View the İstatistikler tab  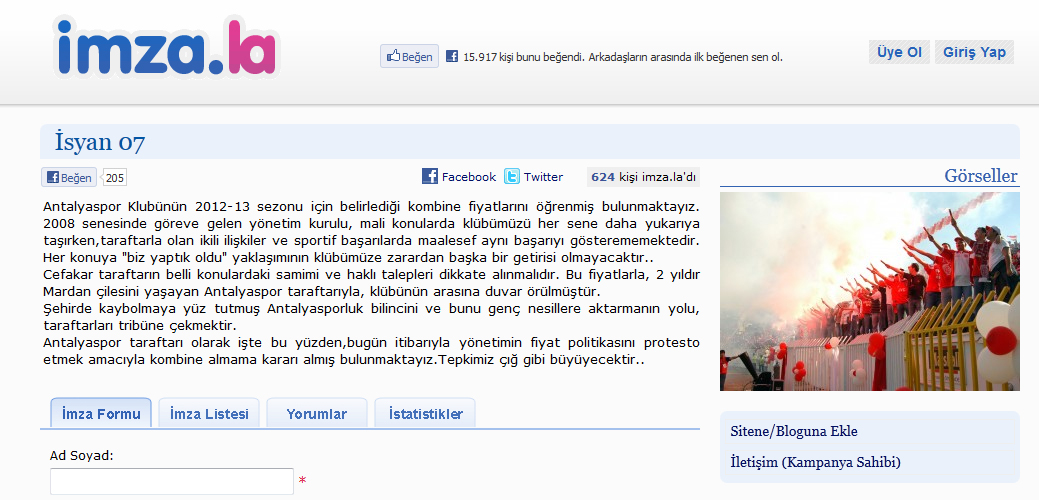425,413
